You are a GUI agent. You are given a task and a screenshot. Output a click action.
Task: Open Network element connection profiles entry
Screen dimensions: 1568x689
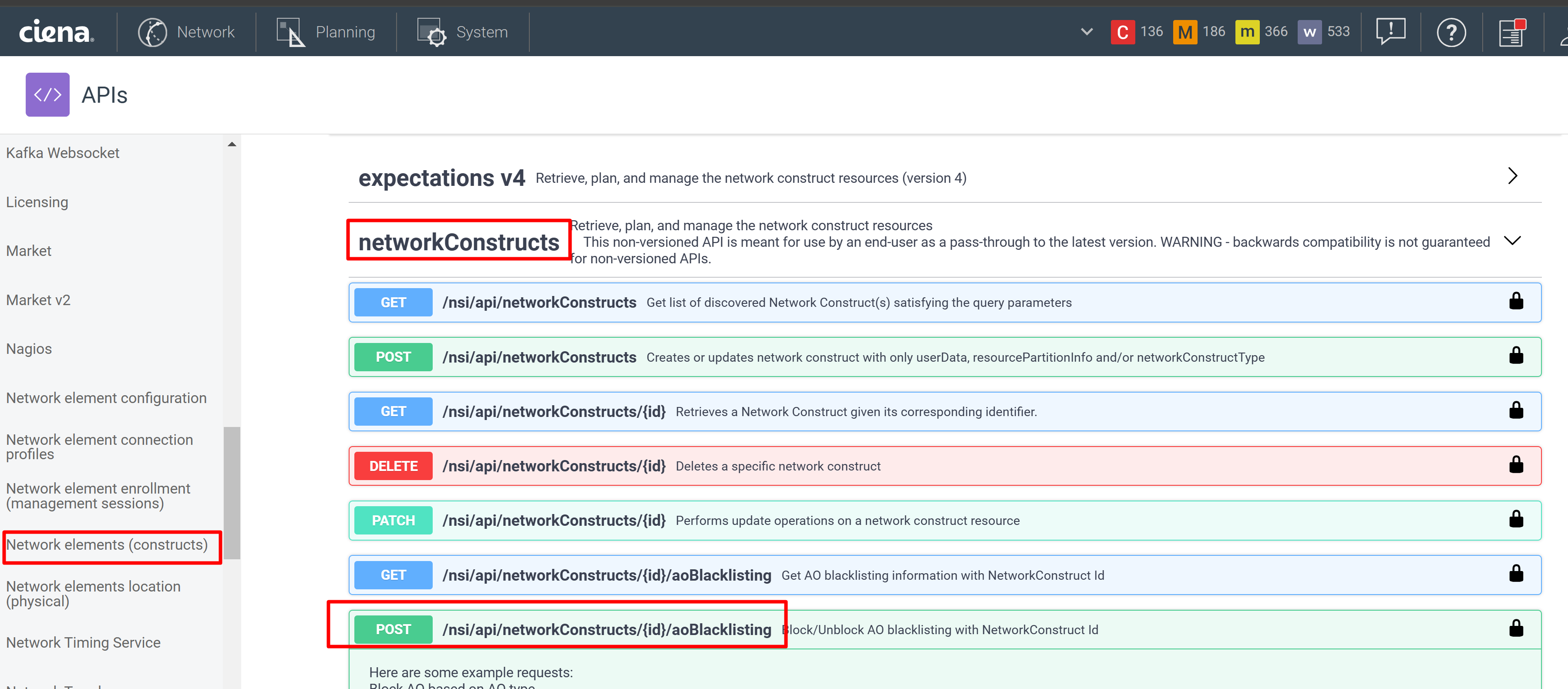click(x=100, y=447)
